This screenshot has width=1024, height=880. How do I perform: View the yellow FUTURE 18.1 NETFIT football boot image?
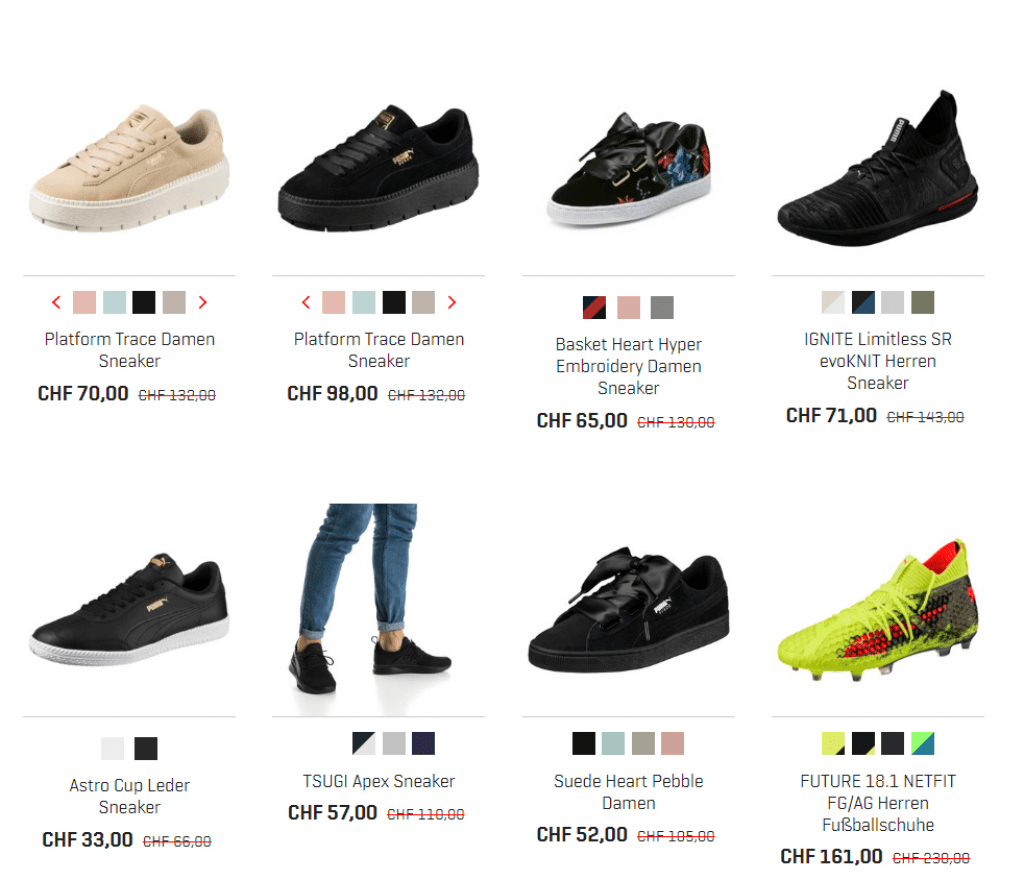[x=878, y=610]
